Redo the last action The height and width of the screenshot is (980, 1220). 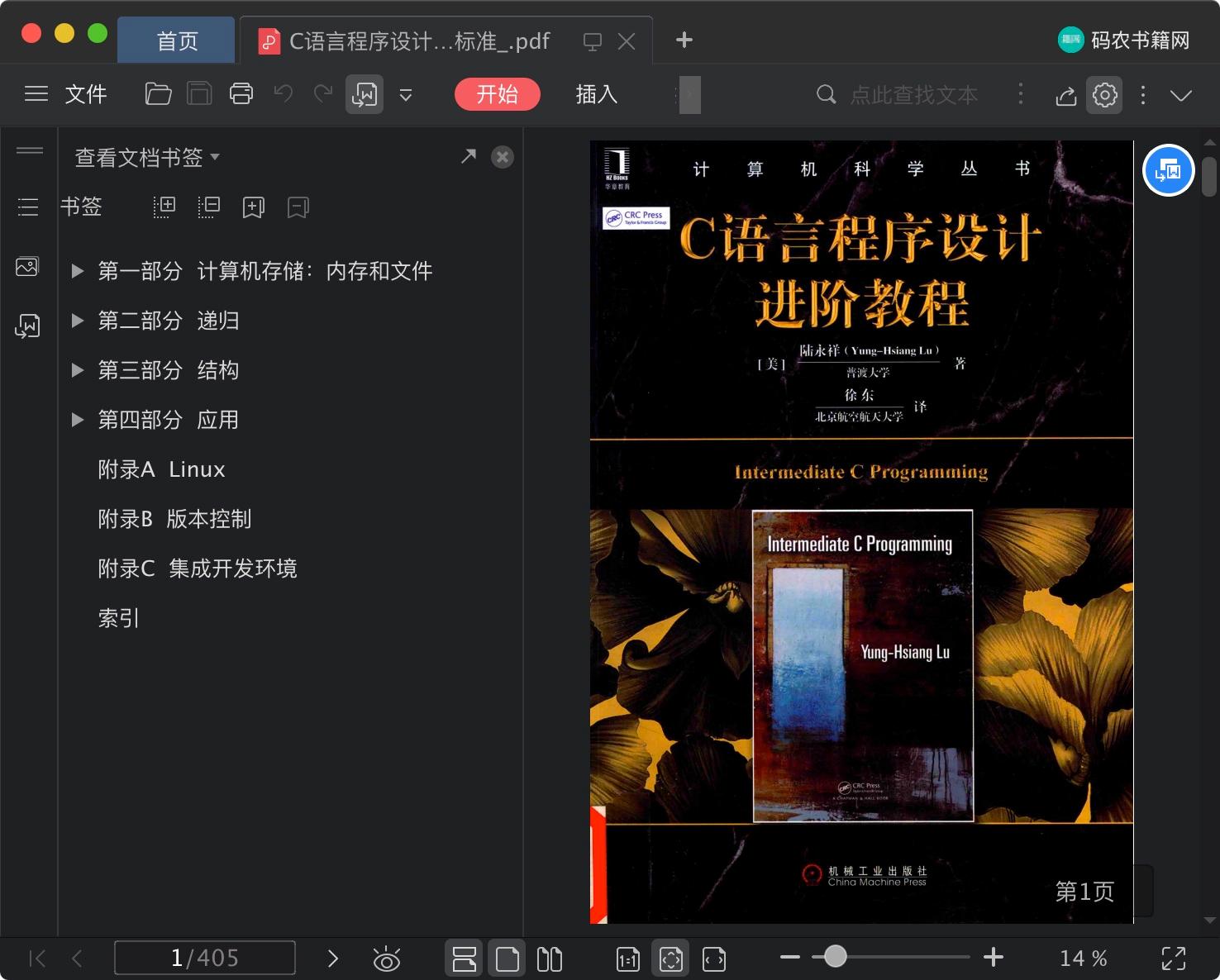(x=323, y=94)
